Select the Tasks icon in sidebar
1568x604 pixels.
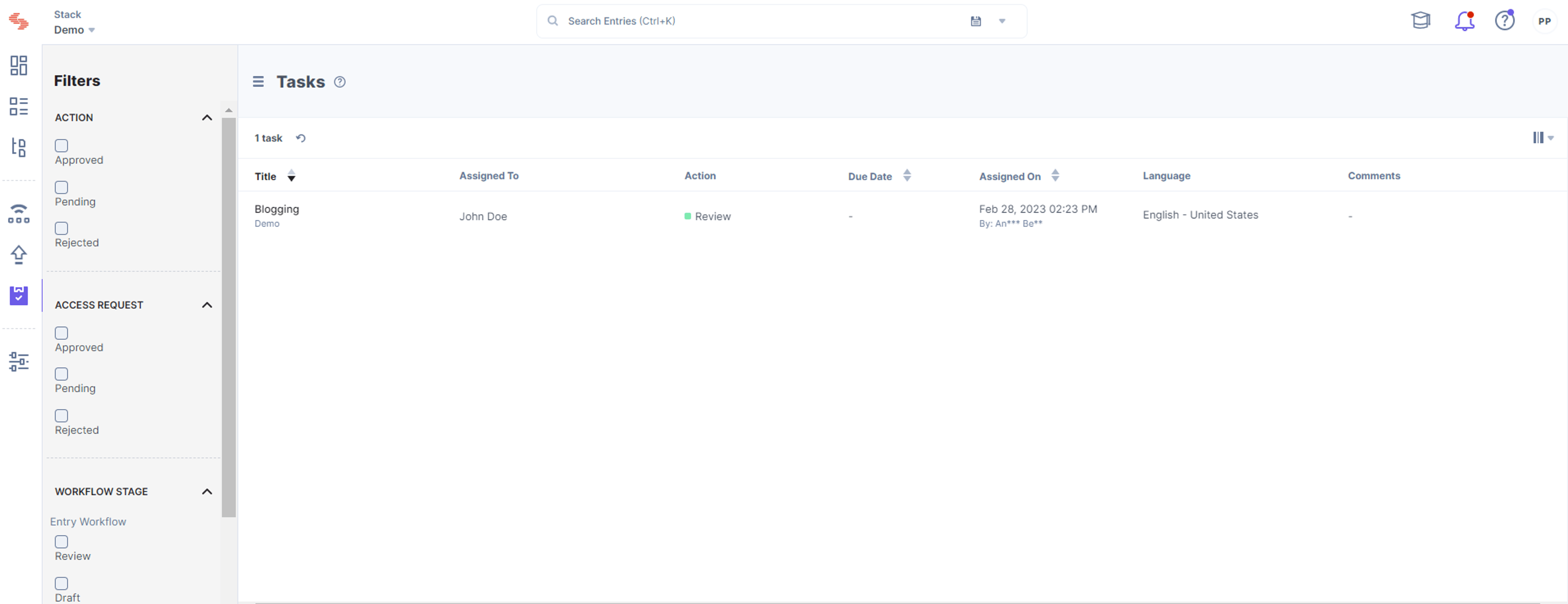coord(19,295)
